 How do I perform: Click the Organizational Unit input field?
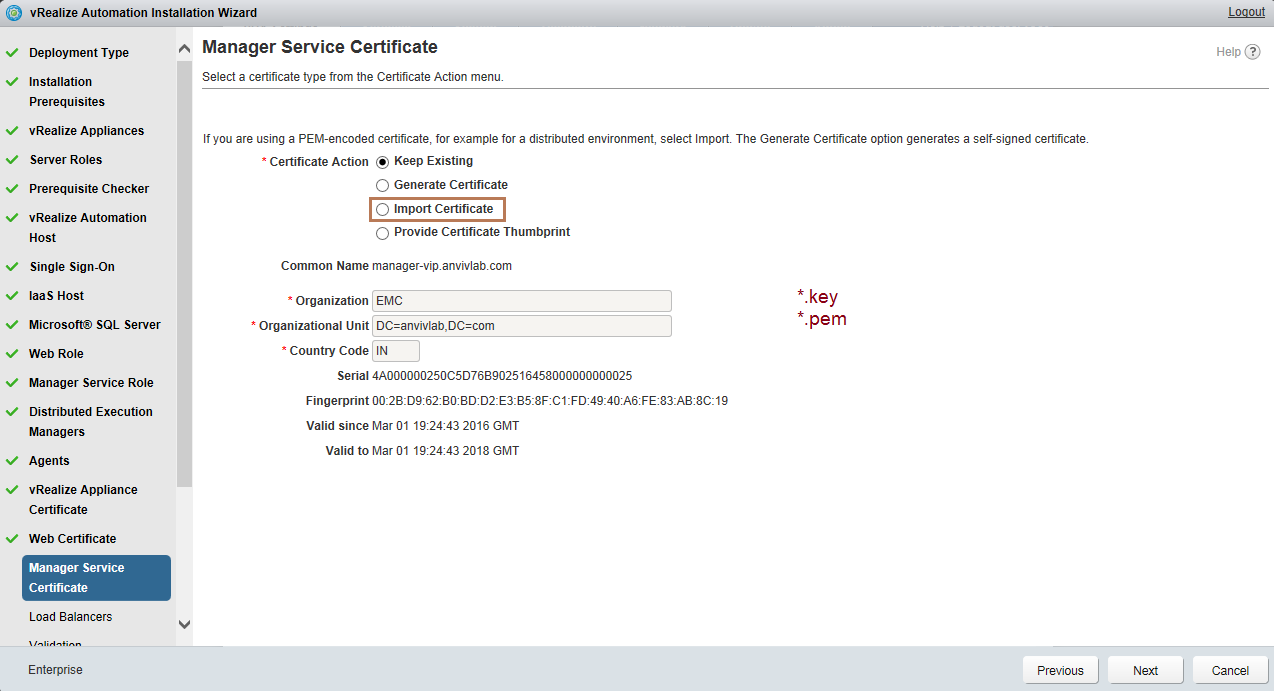521,326
